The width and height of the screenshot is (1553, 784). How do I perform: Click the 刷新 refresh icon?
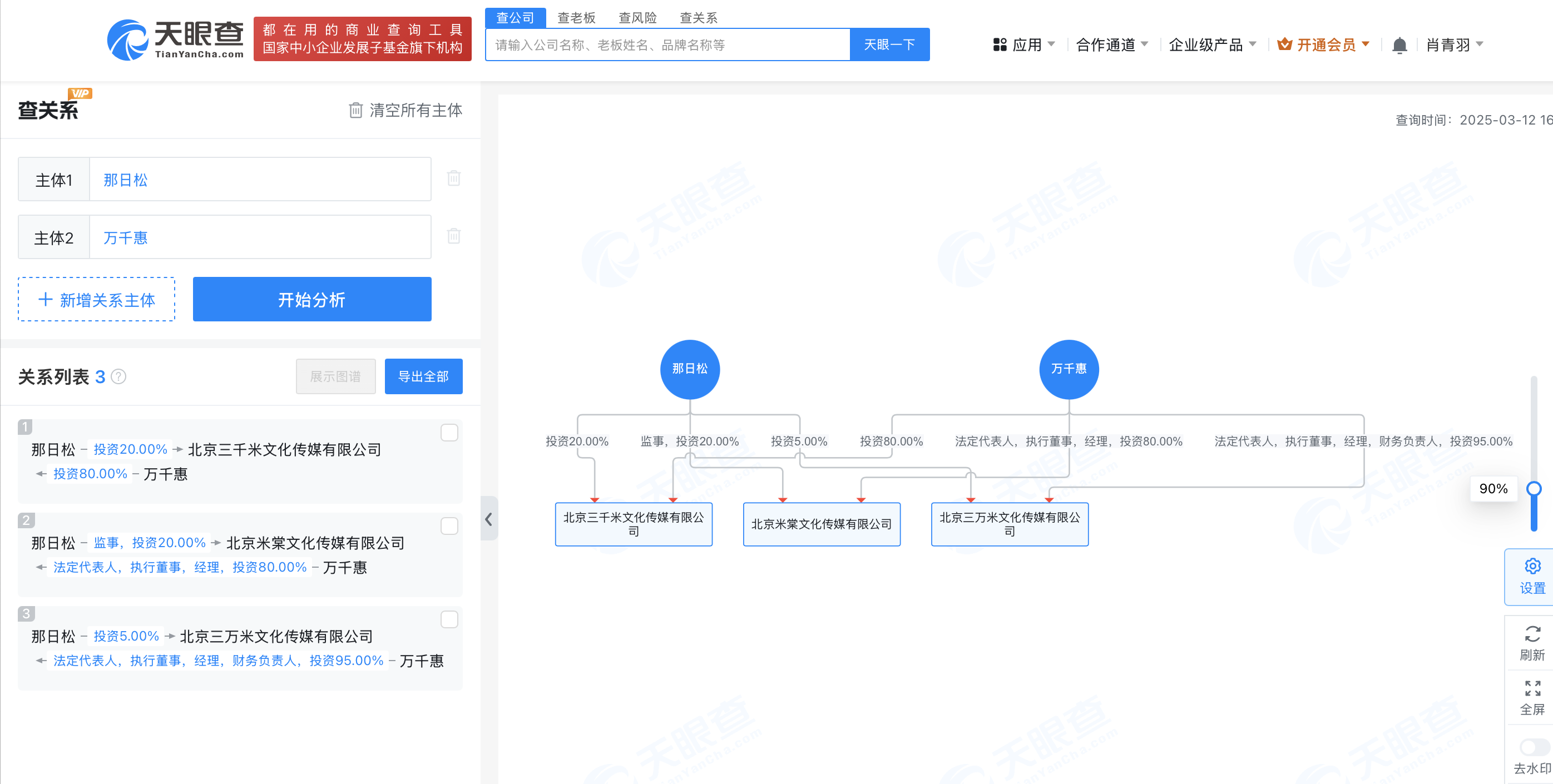pos(1531,642)
